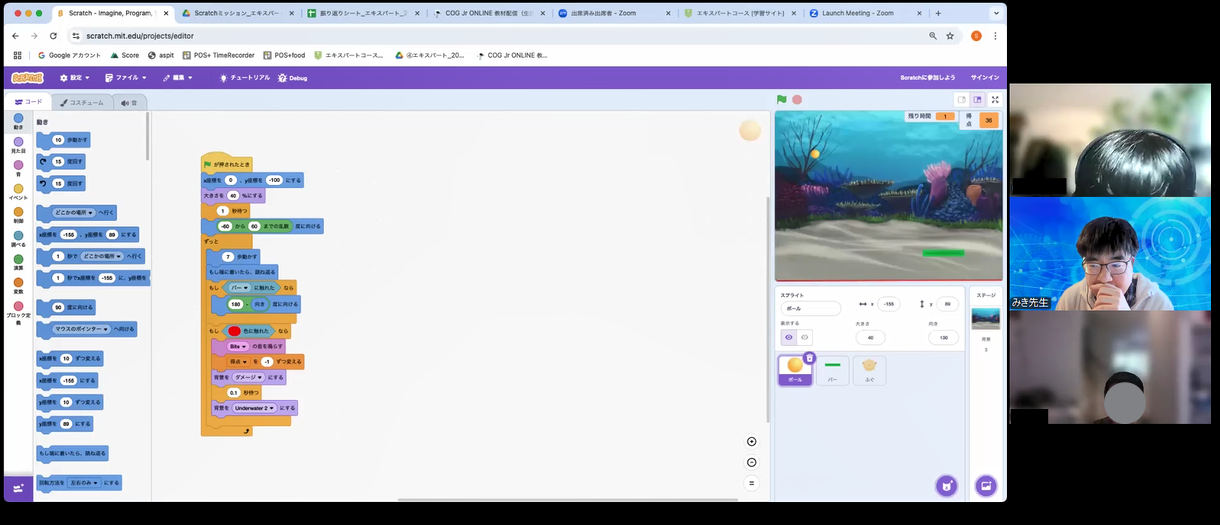Open the ファイル file menu
Image resolution: width=1220 pixels, height=525 pixels.
pos(126,77)
